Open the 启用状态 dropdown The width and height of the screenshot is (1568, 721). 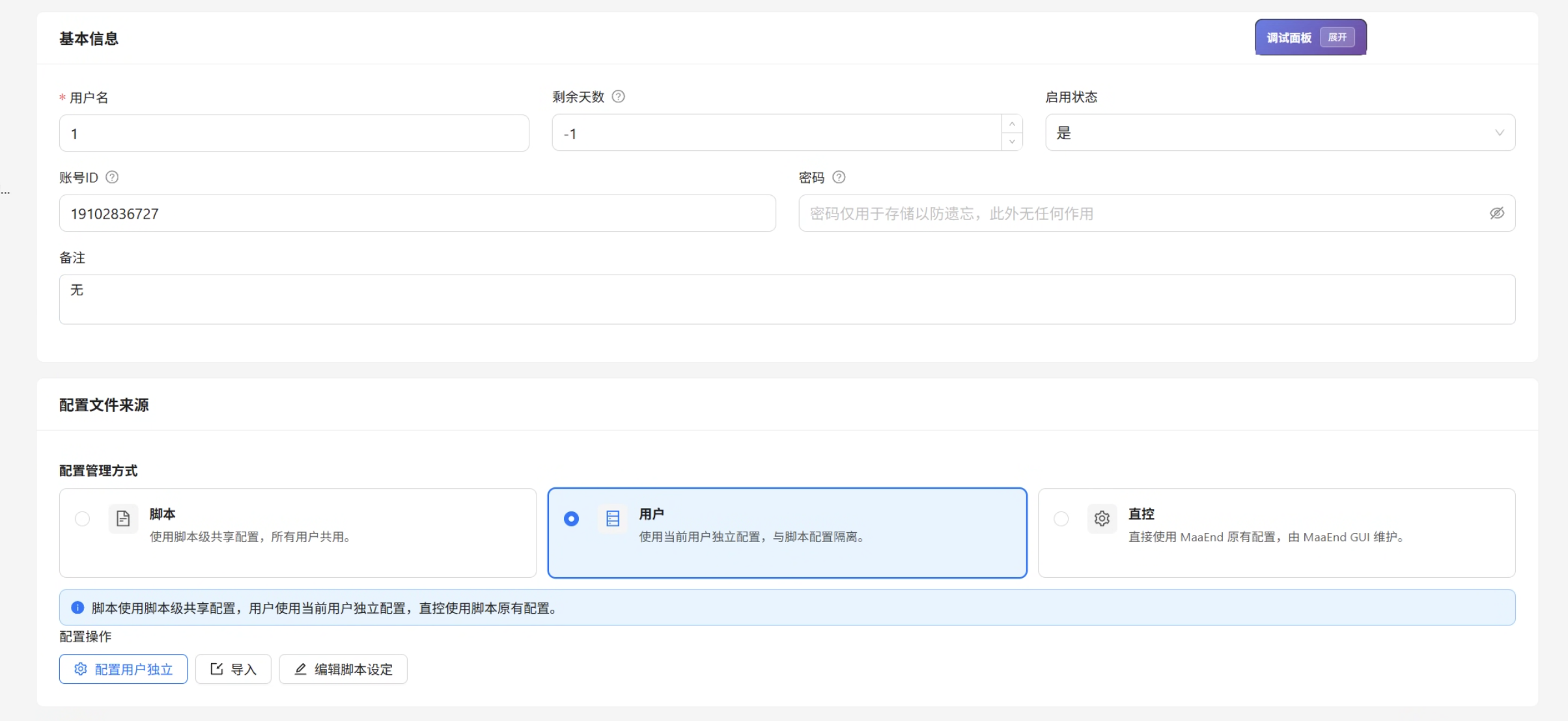point(1280,133)
